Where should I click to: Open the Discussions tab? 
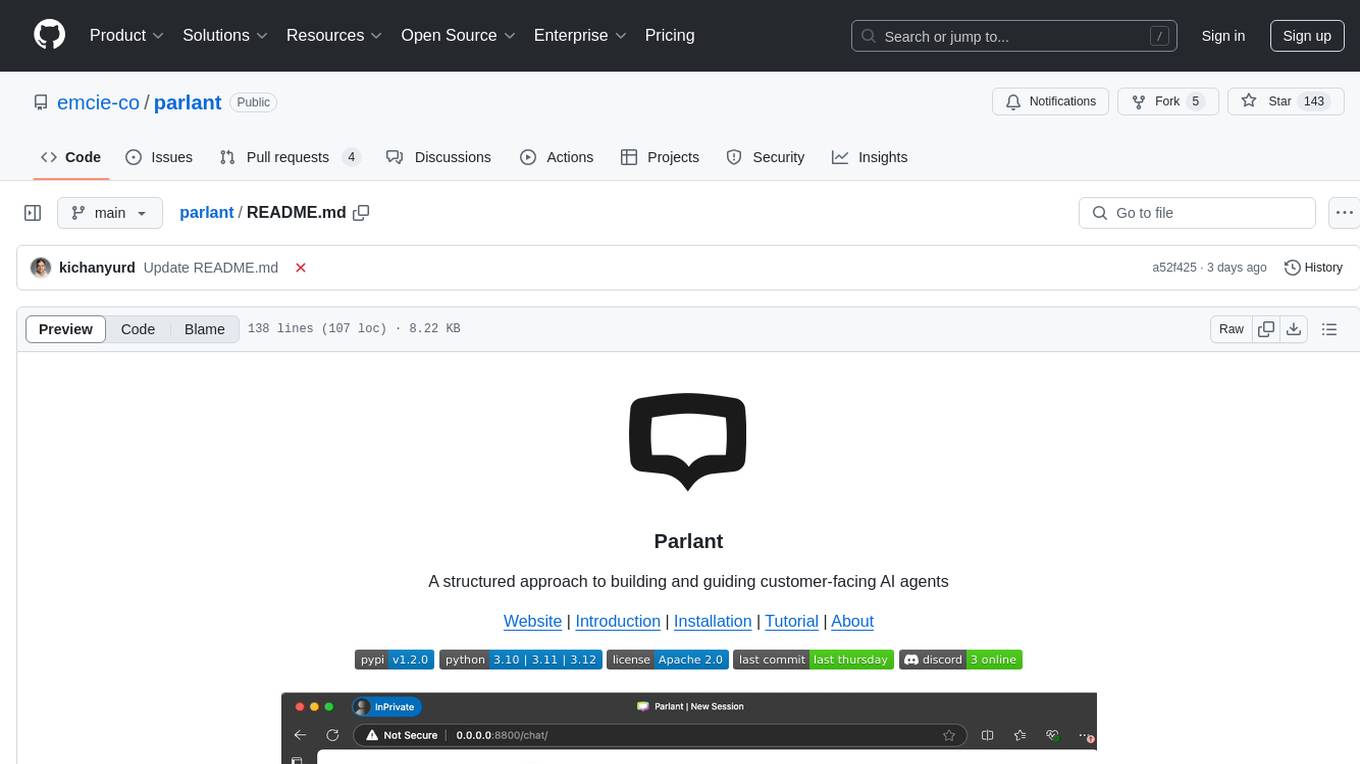point(439,157)
